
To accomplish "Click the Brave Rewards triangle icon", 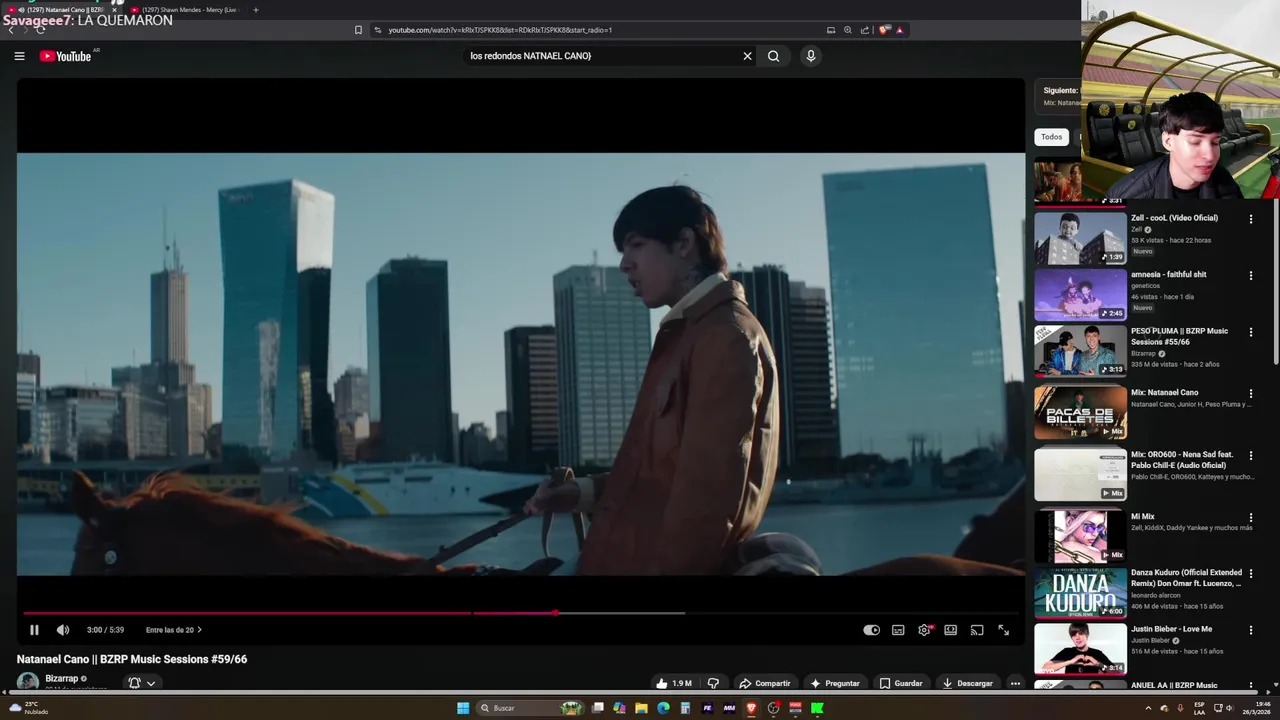I will [899, 30].
